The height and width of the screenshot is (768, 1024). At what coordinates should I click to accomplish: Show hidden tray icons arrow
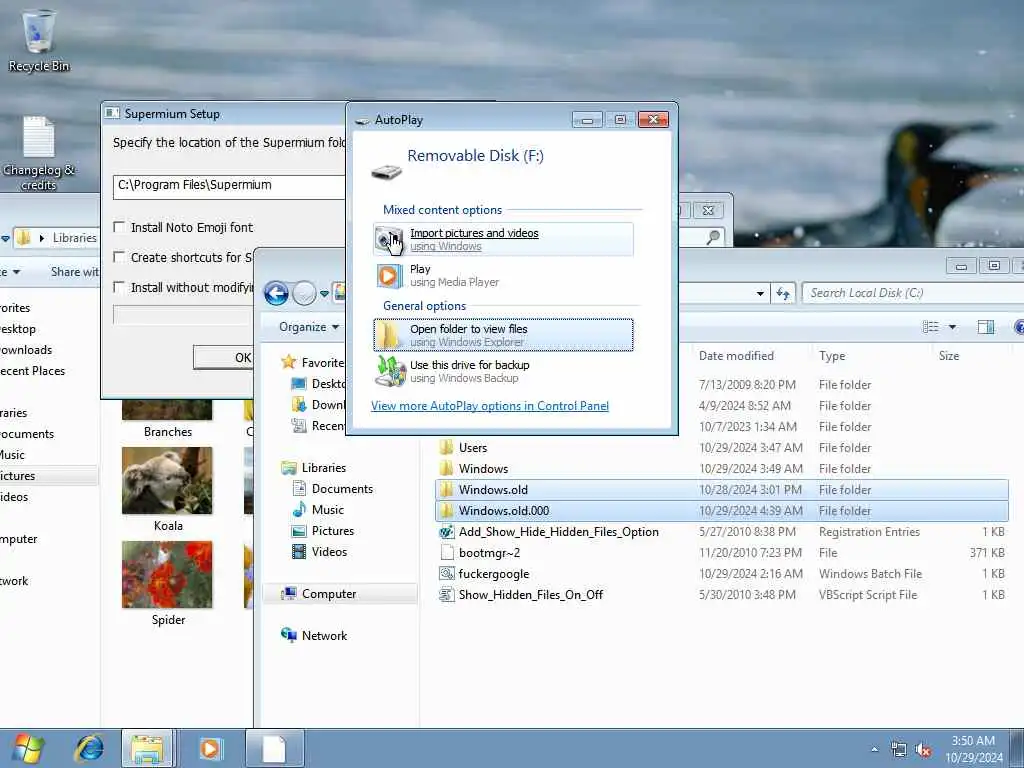coord(874,750)
